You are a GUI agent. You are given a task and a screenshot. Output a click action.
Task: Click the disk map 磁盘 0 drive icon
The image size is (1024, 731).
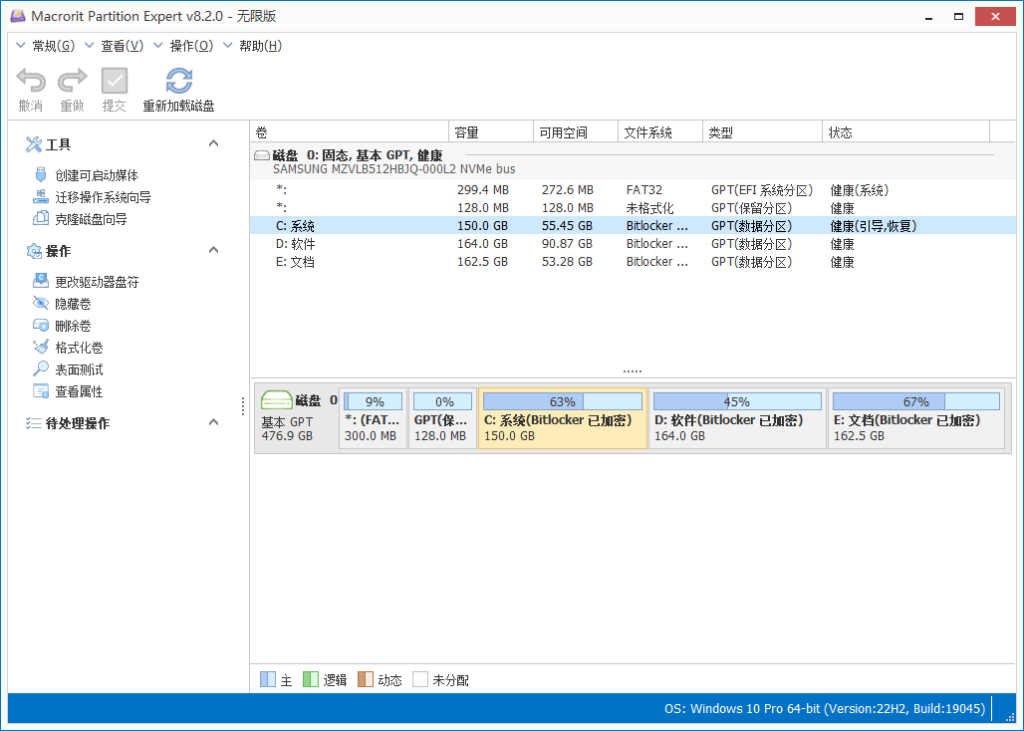pyautogui.click(x=276, y=400)
